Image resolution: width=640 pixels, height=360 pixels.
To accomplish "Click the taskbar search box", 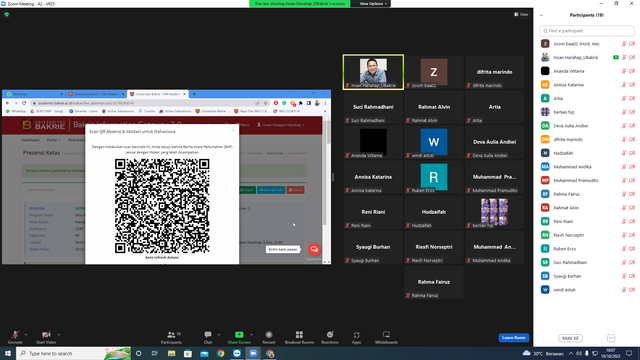I will (73, 353).
